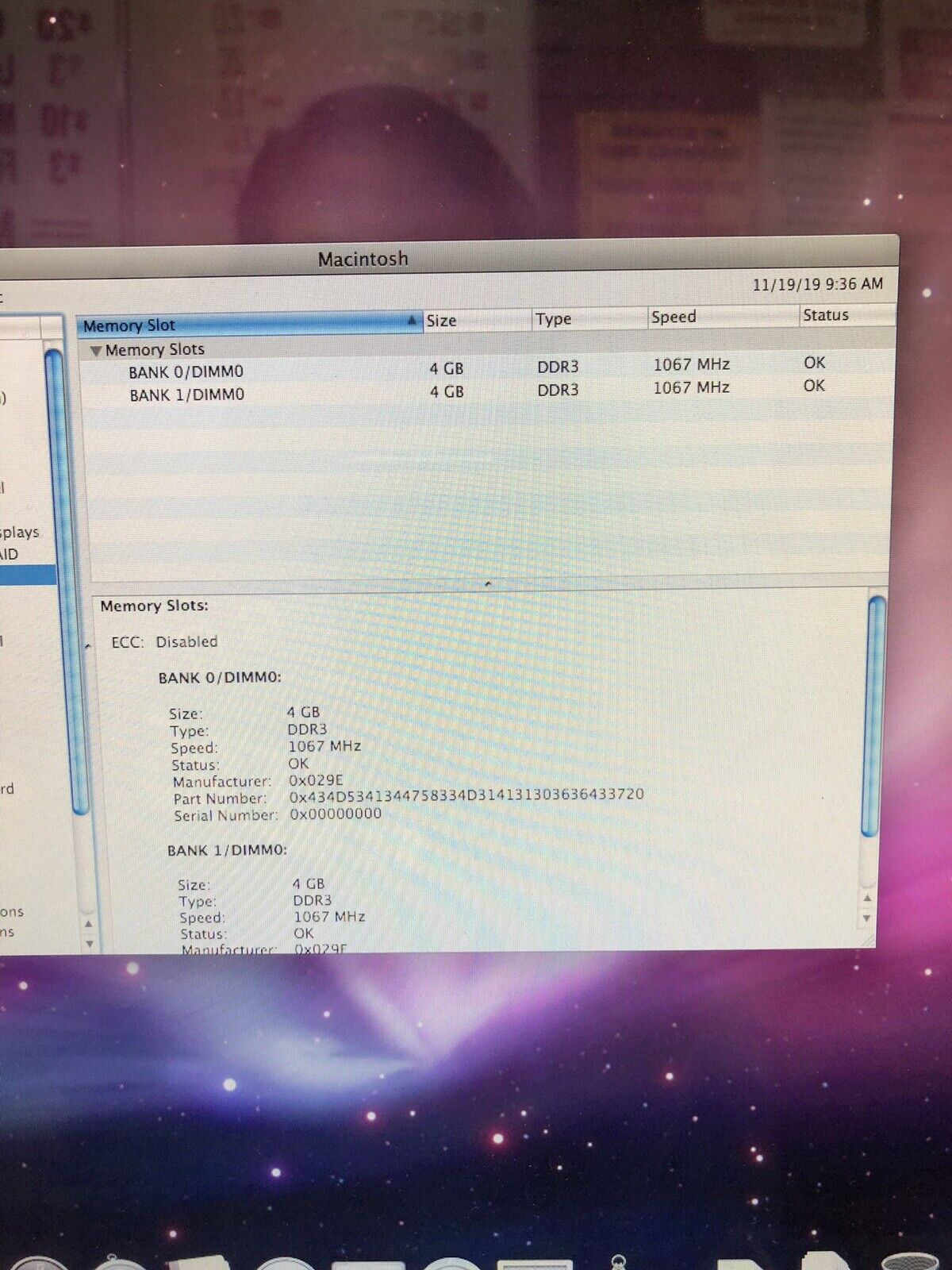Click the 0x029E manufacturer value for BANK 0
The width and height of the screenshot is (952, 1270).
(316, 781)
